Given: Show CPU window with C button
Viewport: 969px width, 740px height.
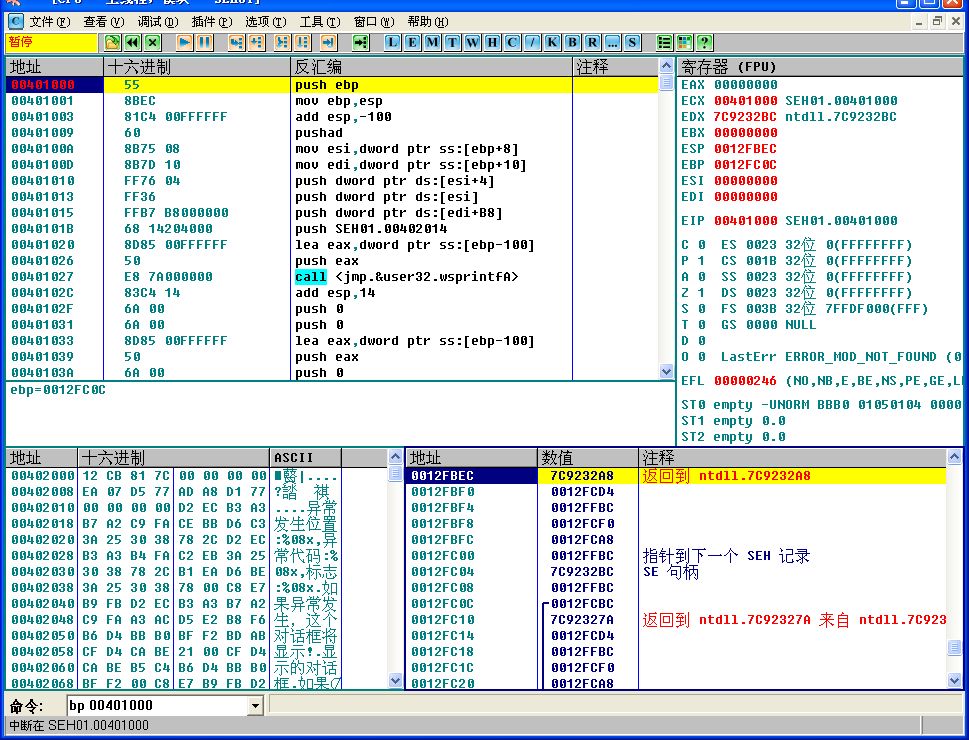Looking at the screenshot, I should coord(512,43).
